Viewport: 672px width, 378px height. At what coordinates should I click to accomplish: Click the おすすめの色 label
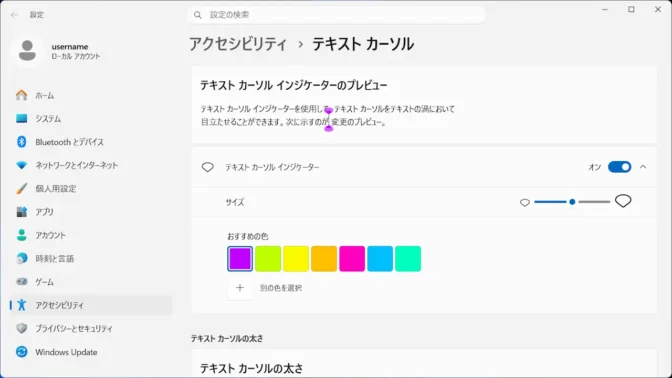coord(248,236)
